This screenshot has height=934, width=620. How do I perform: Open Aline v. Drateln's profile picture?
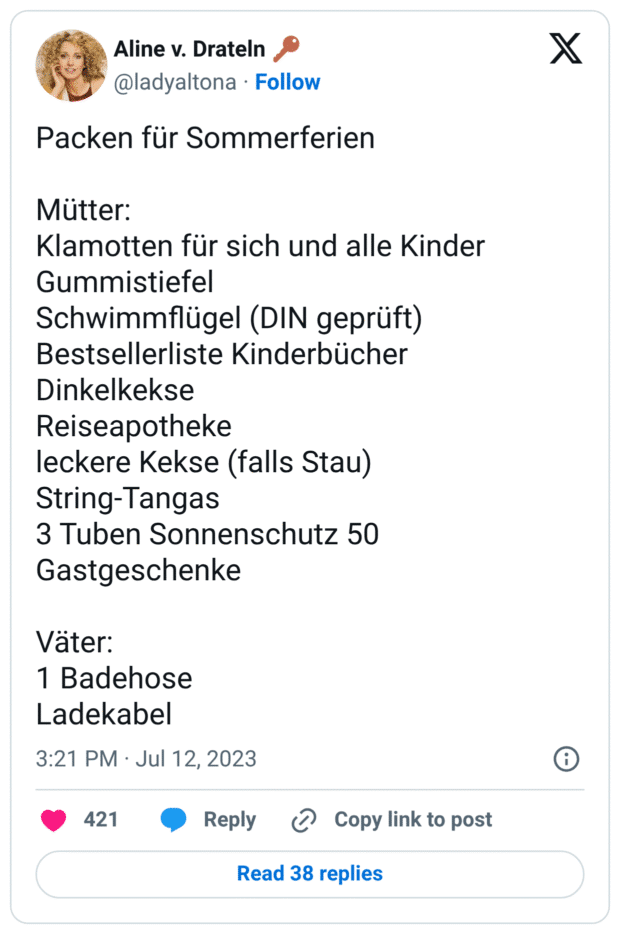point(71,65)
